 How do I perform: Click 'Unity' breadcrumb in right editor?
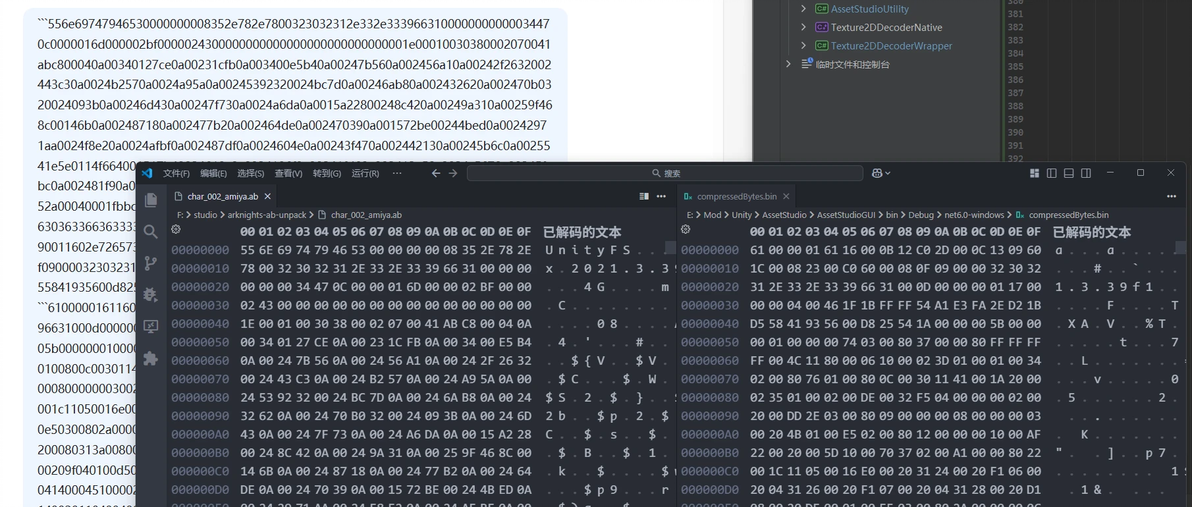click(x=742, y=215)
